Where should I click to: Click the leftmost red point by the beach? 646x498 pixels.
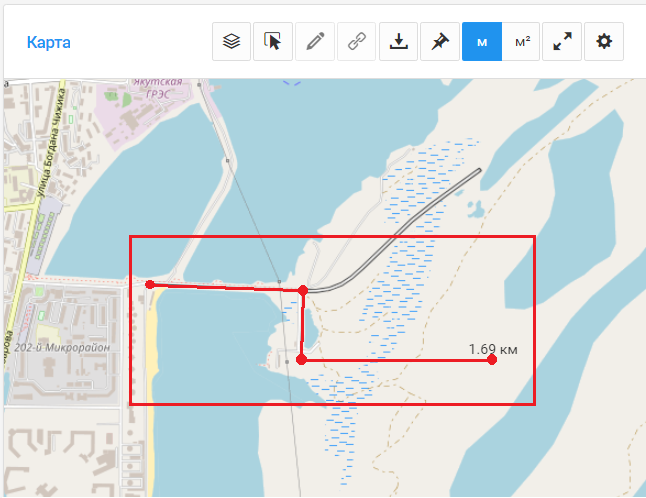[x=150, y=285]
